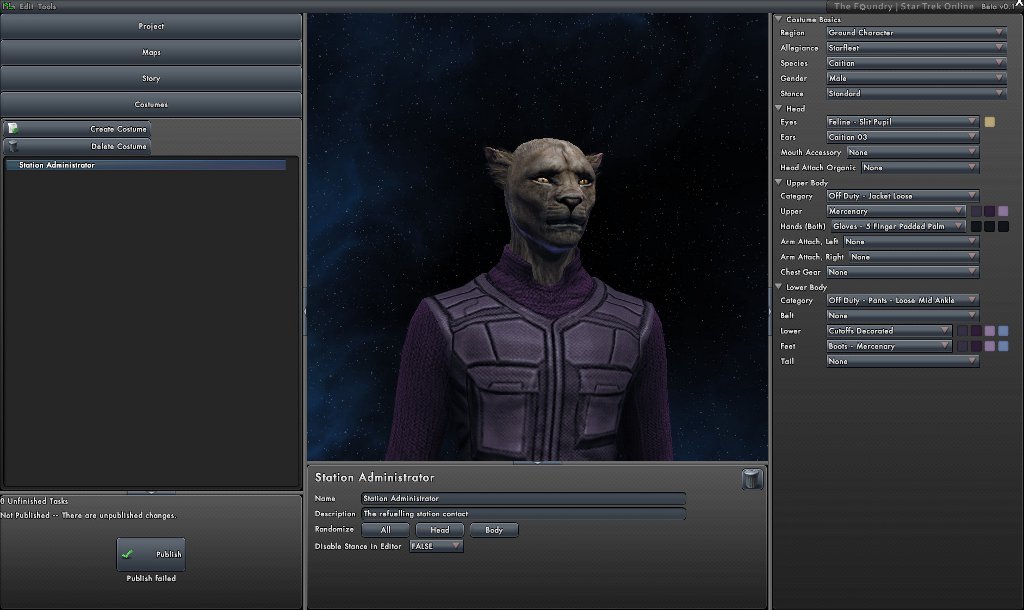Screen dimensions: 1024x610
Task: Click the rightmost black Hands color swatch
Action: point(1003,227)
